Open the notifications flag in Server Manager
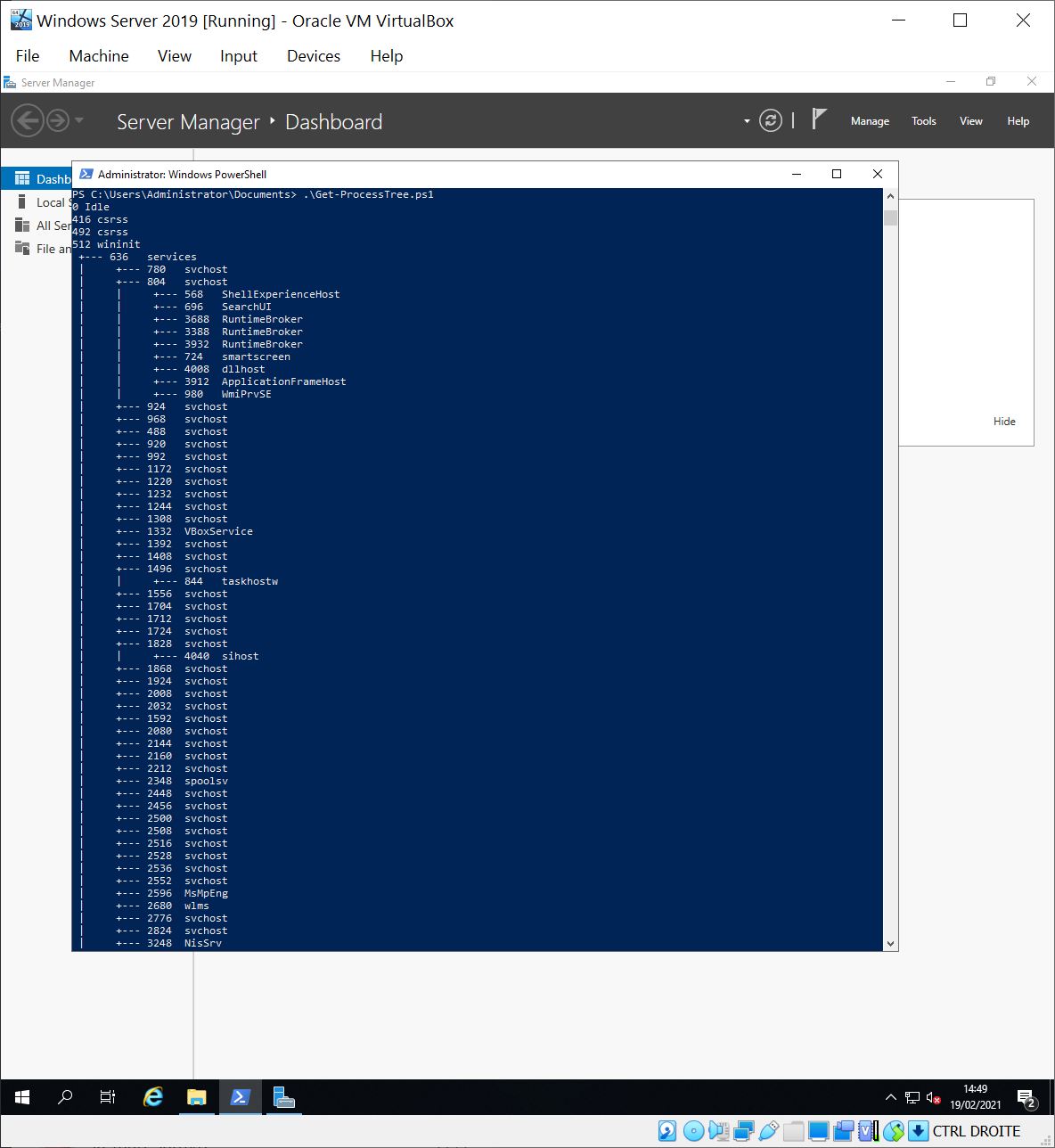Screen dimensions: 1055x1148 point(820,119)
